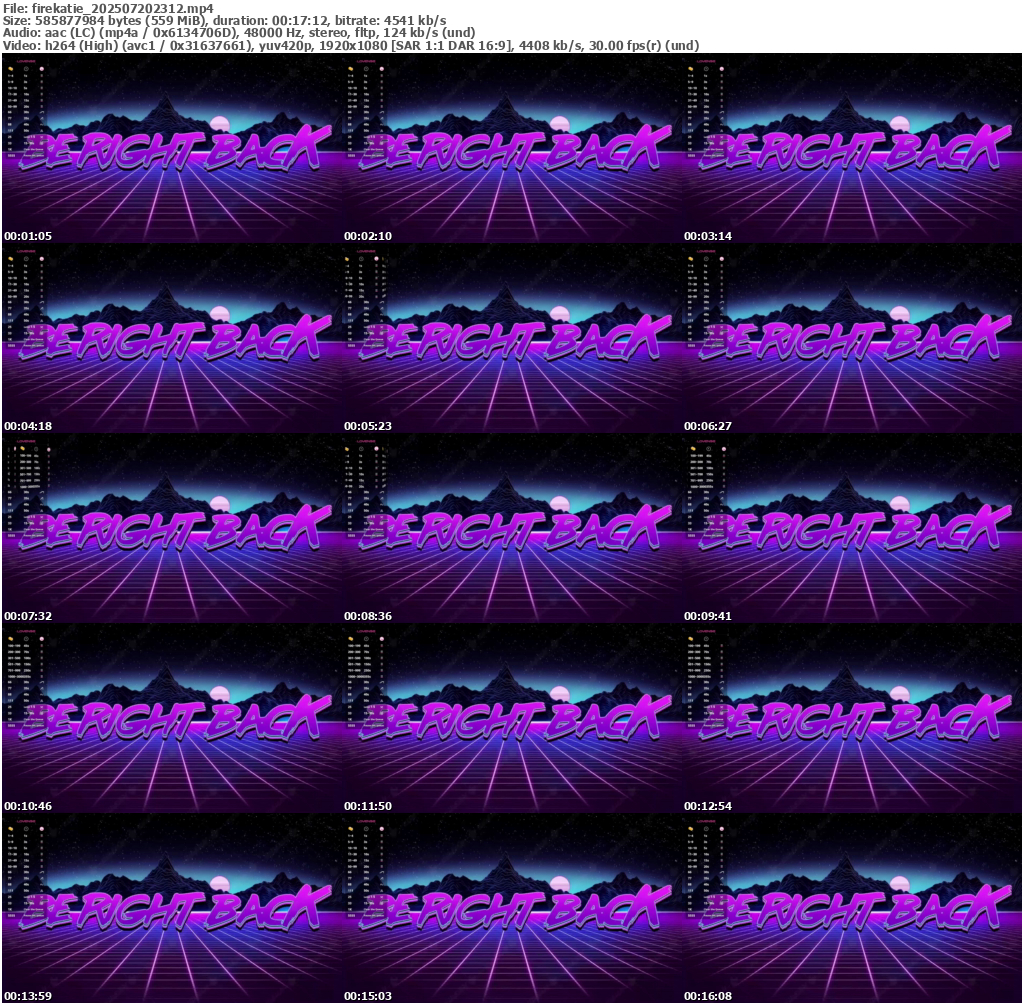Click the thumbnail at timestamp 00:03:14
This screenshot has width=1024, height=1003.
[x=852, y=148]
